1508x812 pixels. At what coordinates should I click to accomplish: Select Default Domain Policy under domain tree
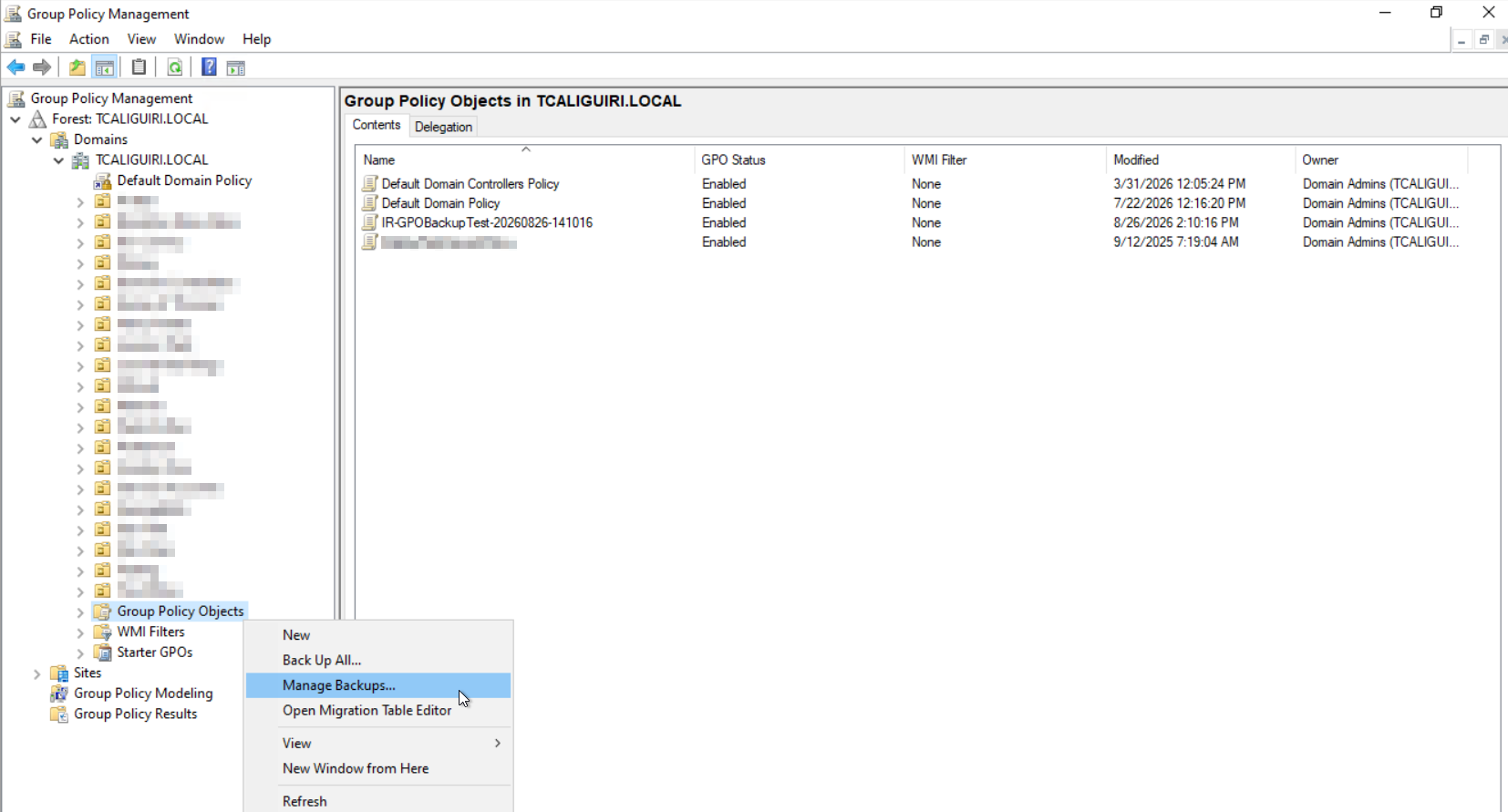point(184,180)
